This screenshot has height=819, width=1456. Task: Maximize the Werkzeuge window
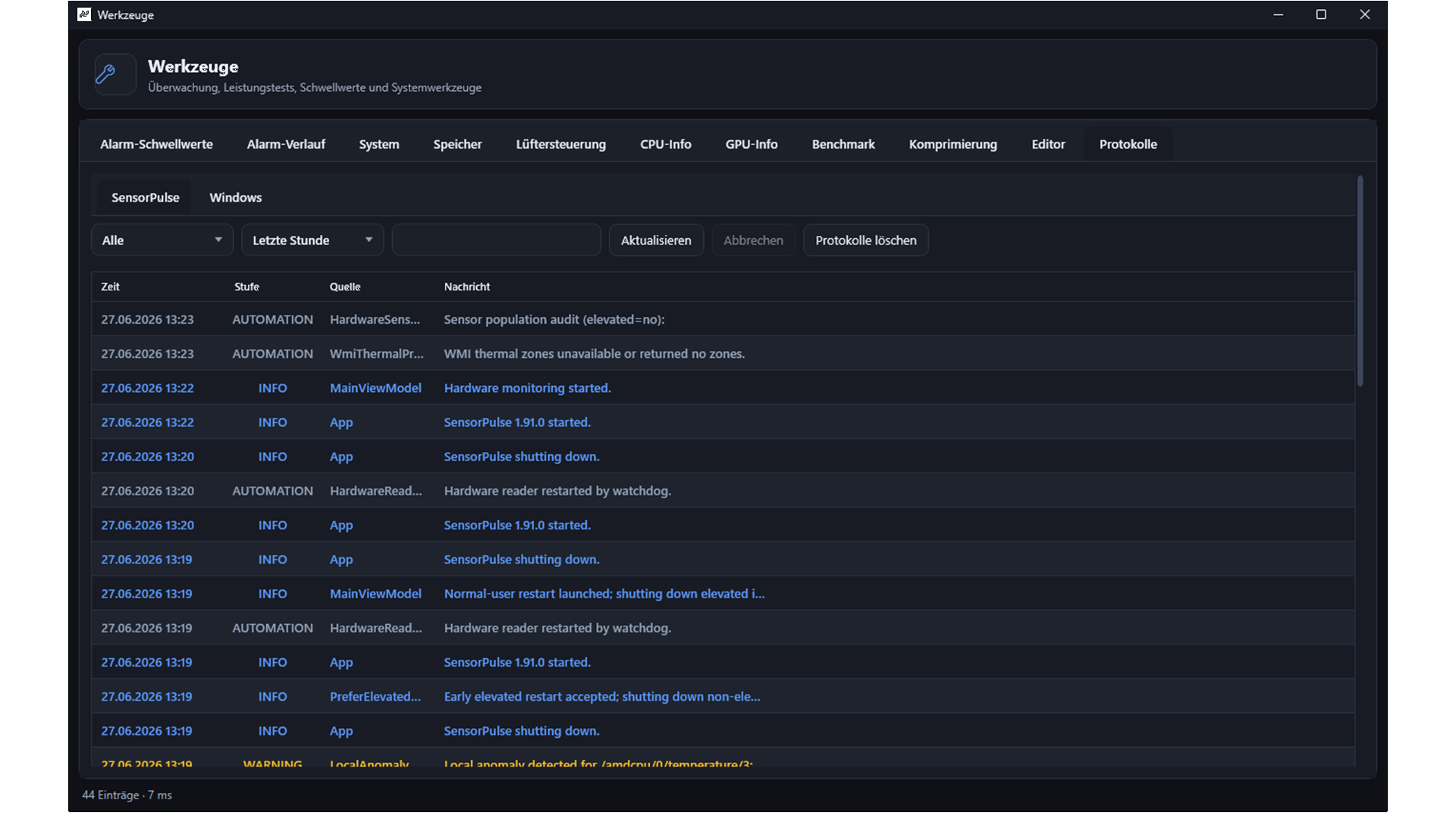tap(1321, 14)
